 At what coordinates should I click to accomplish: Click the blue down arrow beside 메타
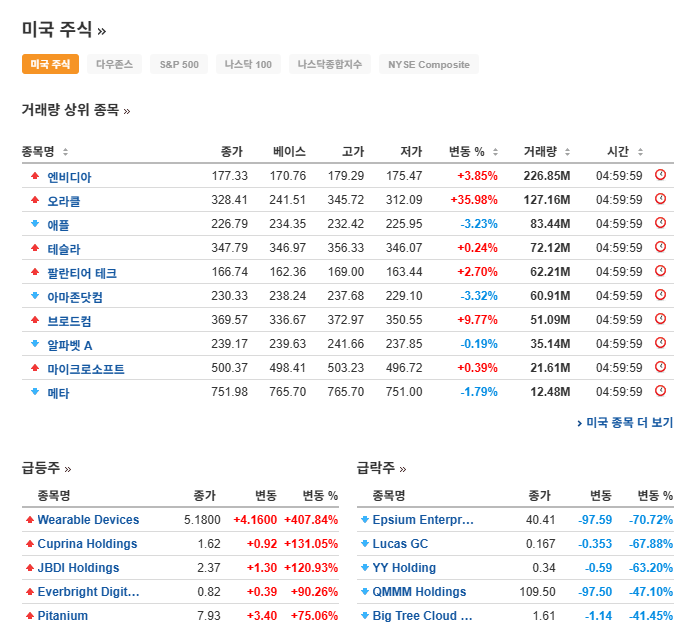(x=35, y=391)
